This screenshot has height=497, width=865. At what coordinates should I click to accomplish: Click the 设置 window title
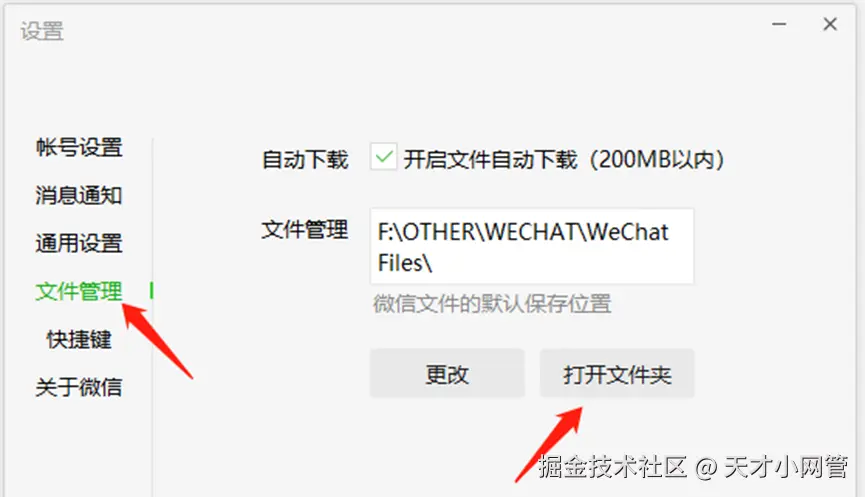(42, 31)
